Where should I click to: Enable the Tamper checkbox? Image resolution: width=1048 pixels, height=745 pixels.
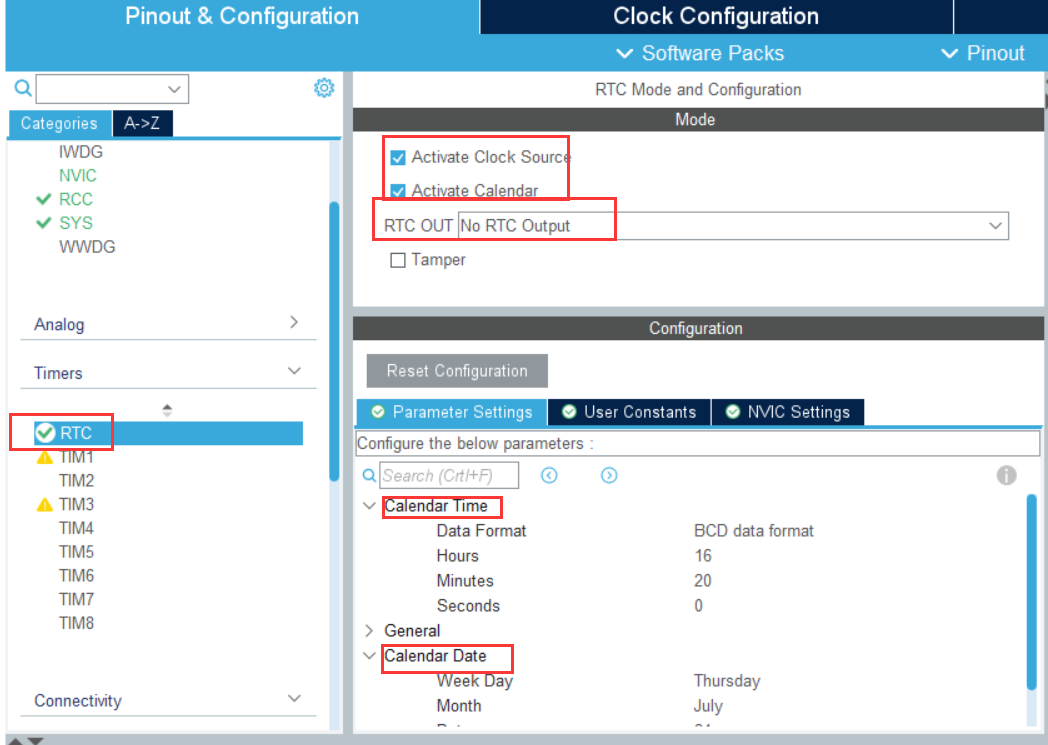[x=398, y=260]
